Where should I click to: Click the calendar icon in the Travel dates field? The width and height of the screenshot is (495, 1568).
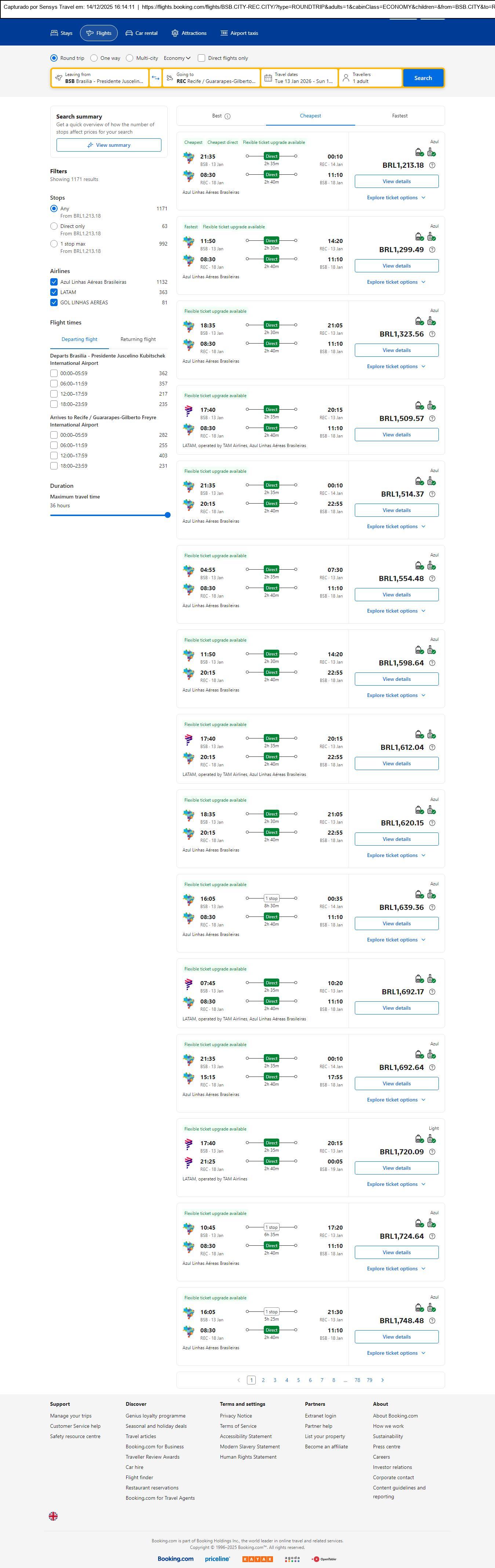pyautogui.click(x=268, y=78)
